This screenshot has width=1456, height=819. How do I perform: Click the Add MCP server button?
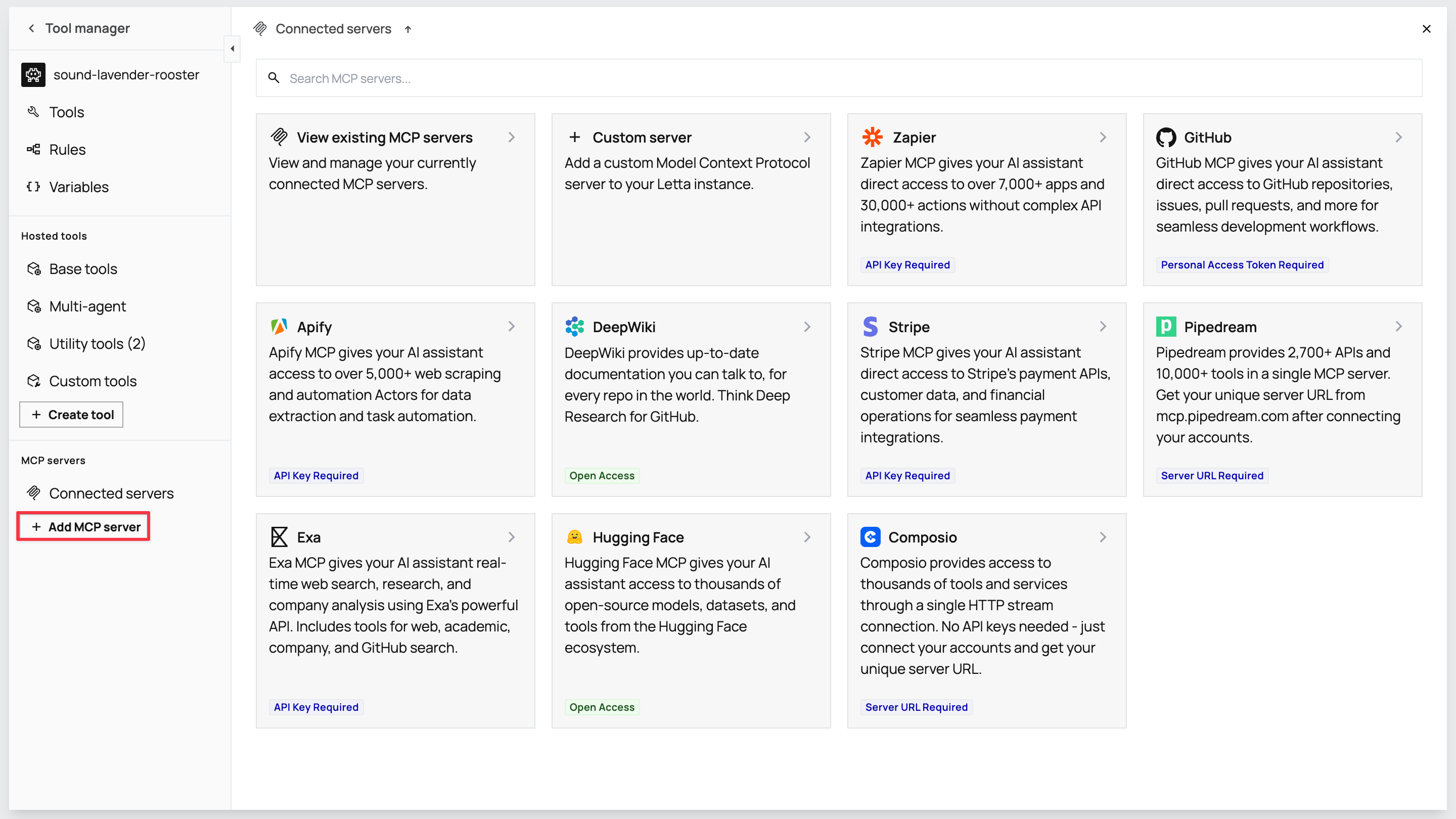click(83, 527)
